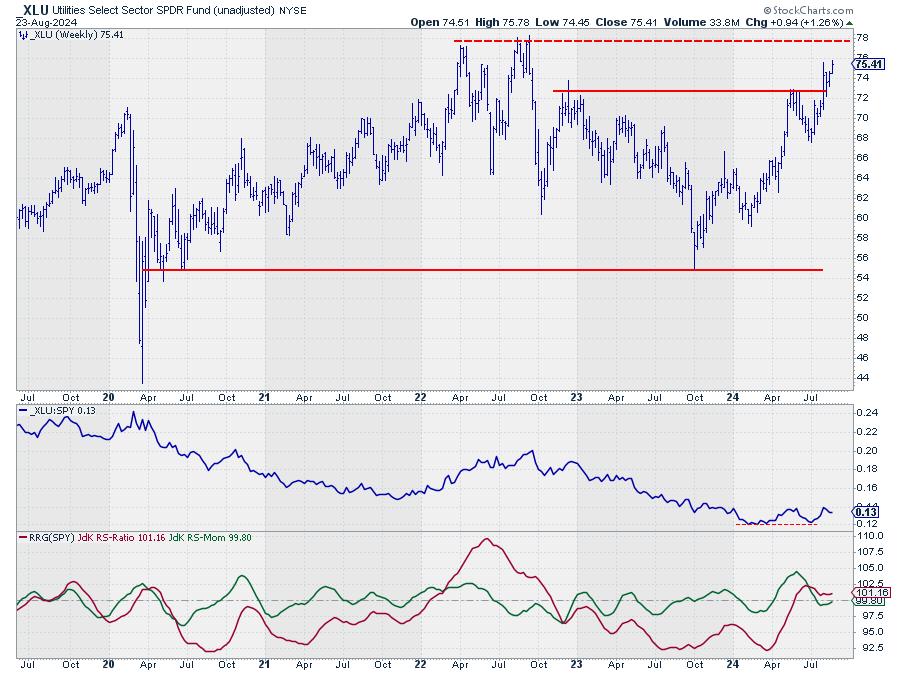Select the JdK RS-Mom legend text
Image resolution: width=900 pixels, height=673 pixels.
[x=226, y=539]
